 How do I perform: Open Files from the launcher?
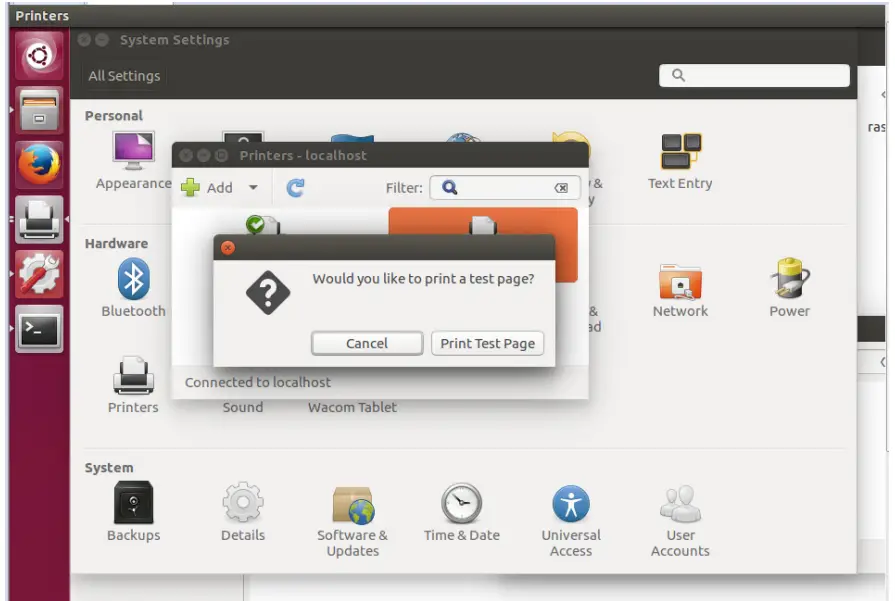coord(39,110)
